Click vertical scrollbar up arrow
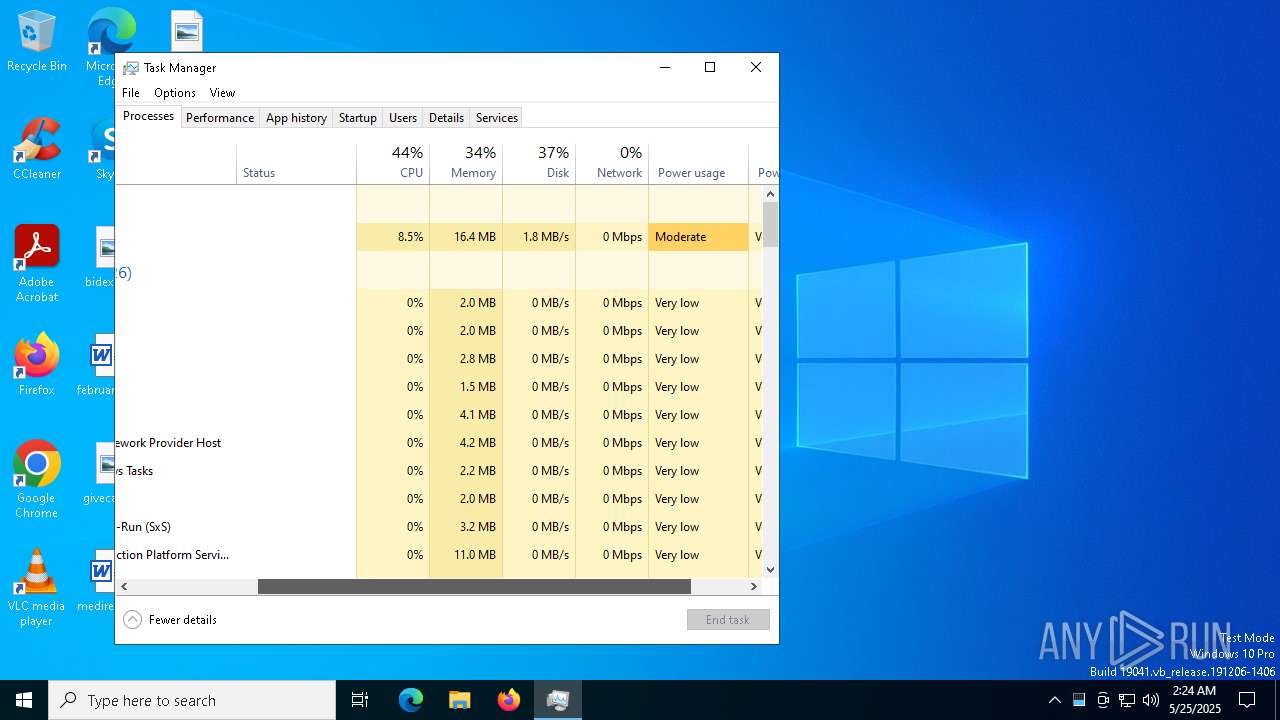The width and height of the screenshot is (1280, 720). click(770, 194)
